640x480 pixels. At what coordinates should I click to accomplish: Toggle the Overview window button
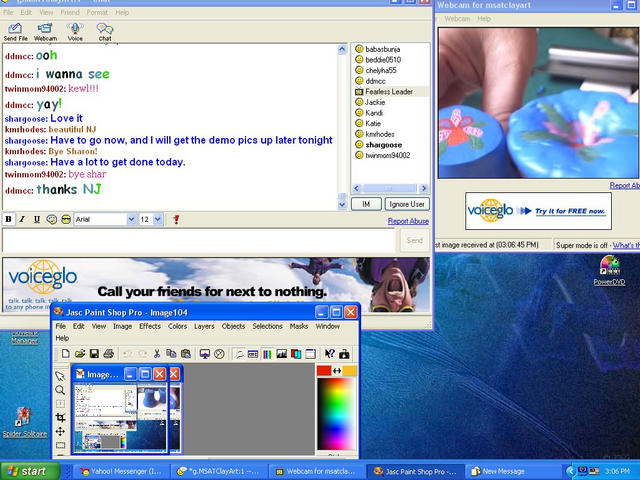tap(310, 354)
